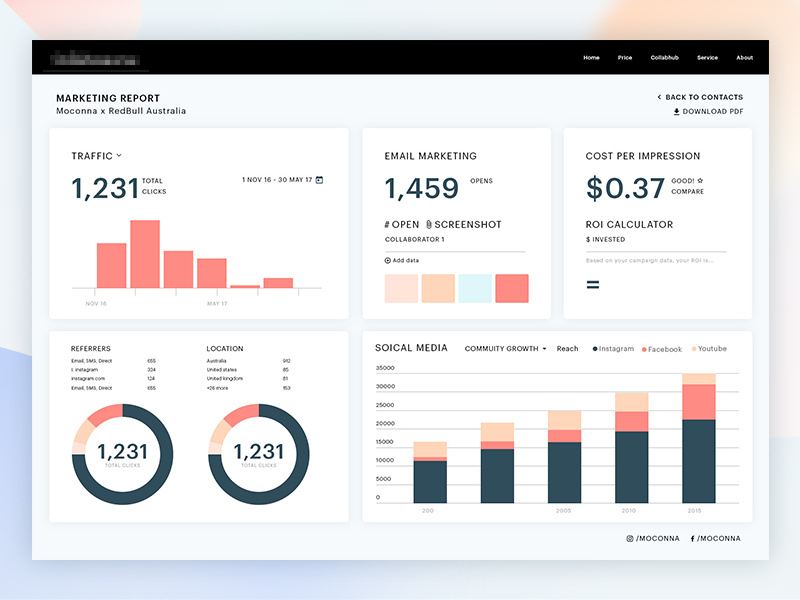Open the About page link
Image resolution: width=800 pixels, height=600 pixels.
point(744,58)
